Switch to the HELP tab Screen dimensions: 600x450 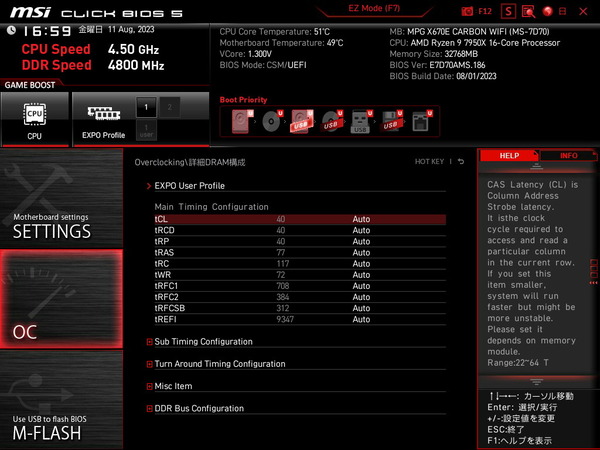509,156
